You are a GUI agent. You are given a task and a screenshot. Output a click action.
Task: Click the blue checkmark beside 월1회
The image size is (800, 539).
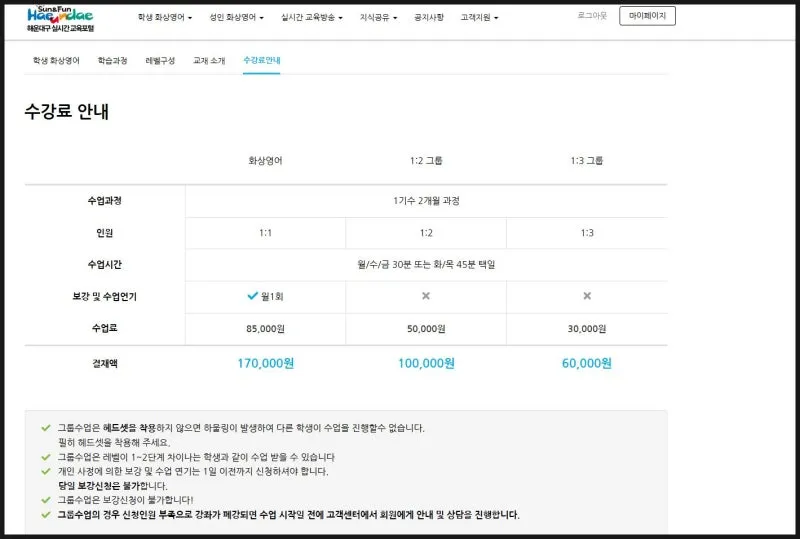coord(252,296)
